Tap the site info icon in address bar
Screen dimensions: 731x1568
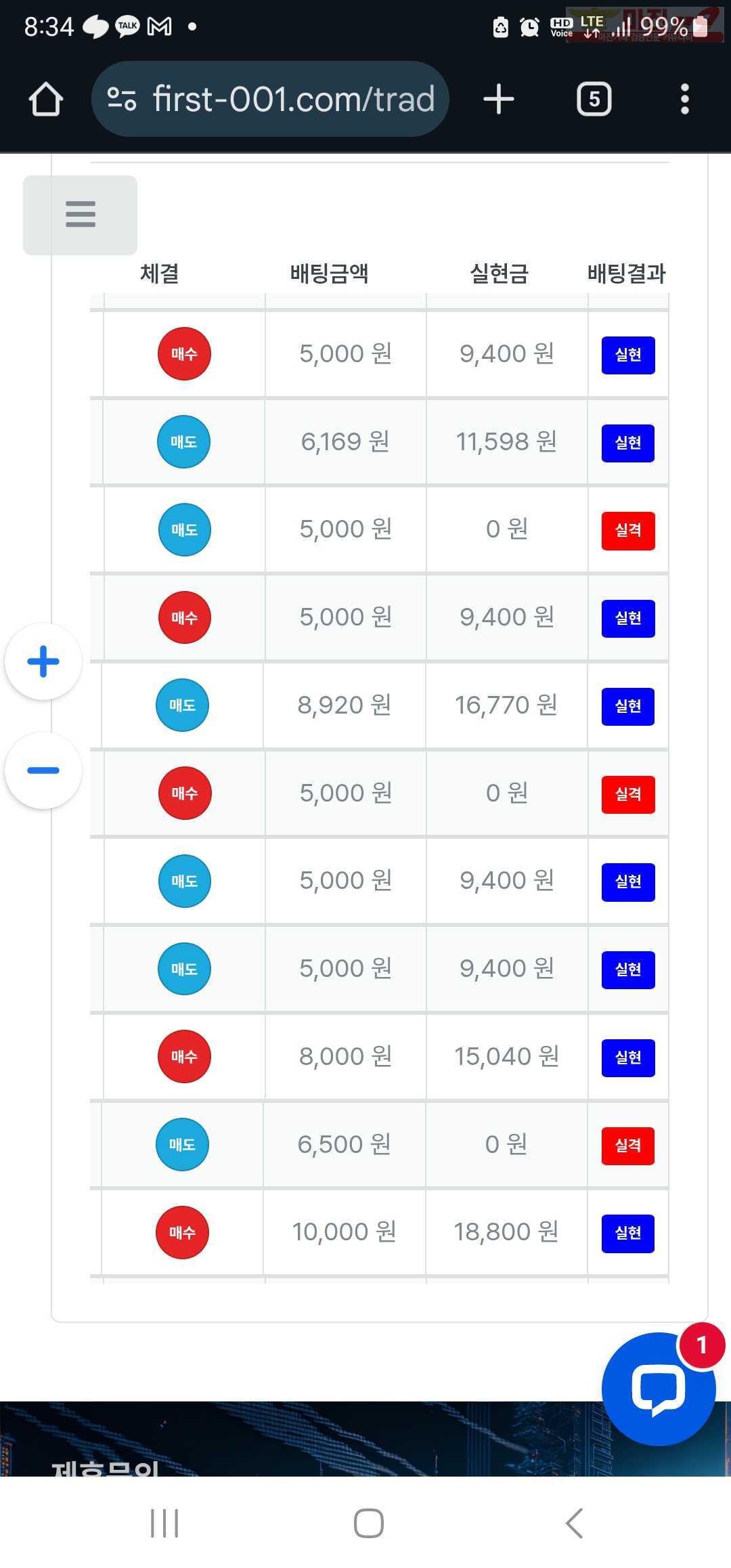122,100
